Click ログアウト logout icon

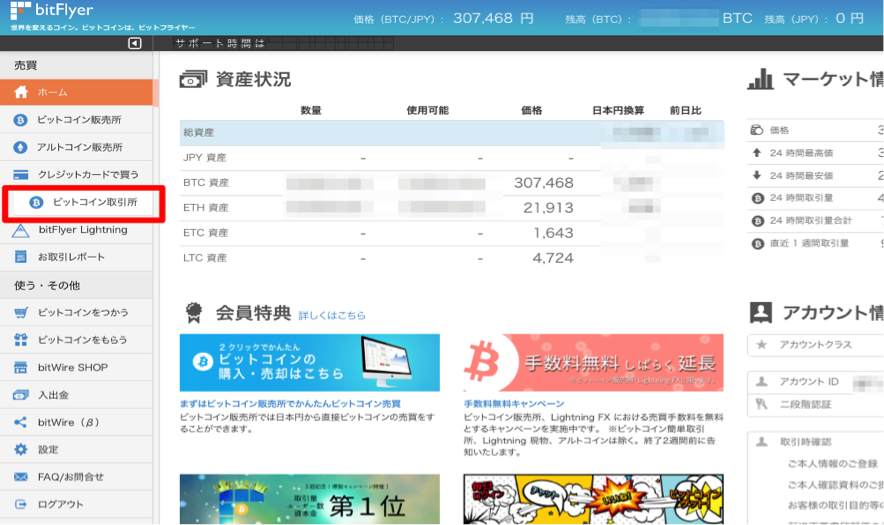pos(20,504)
